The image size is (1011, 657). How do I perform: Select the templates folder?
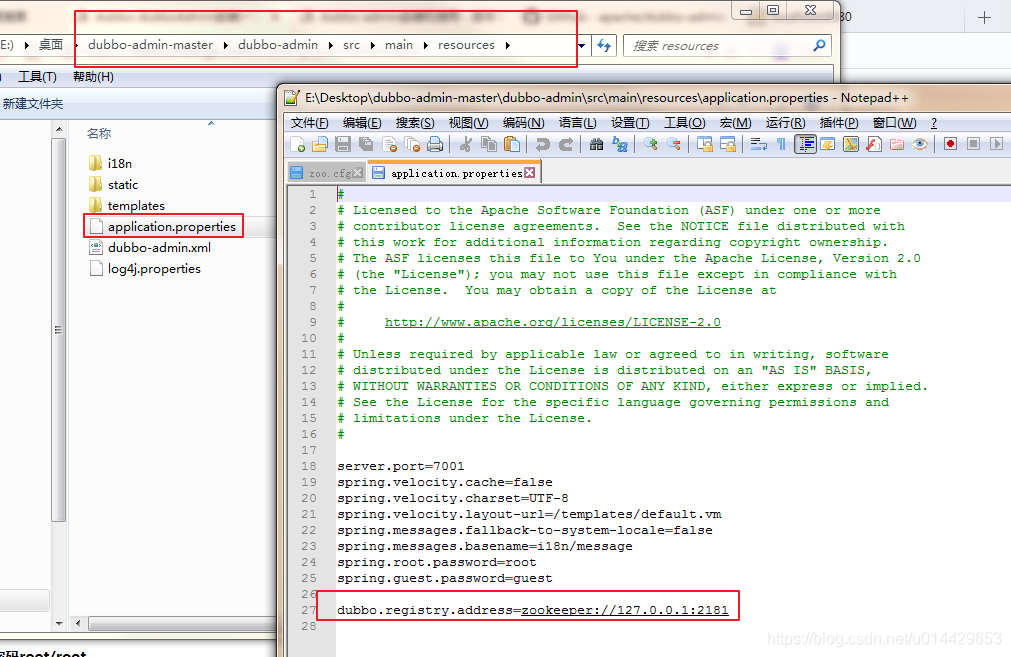click(136, 206)
